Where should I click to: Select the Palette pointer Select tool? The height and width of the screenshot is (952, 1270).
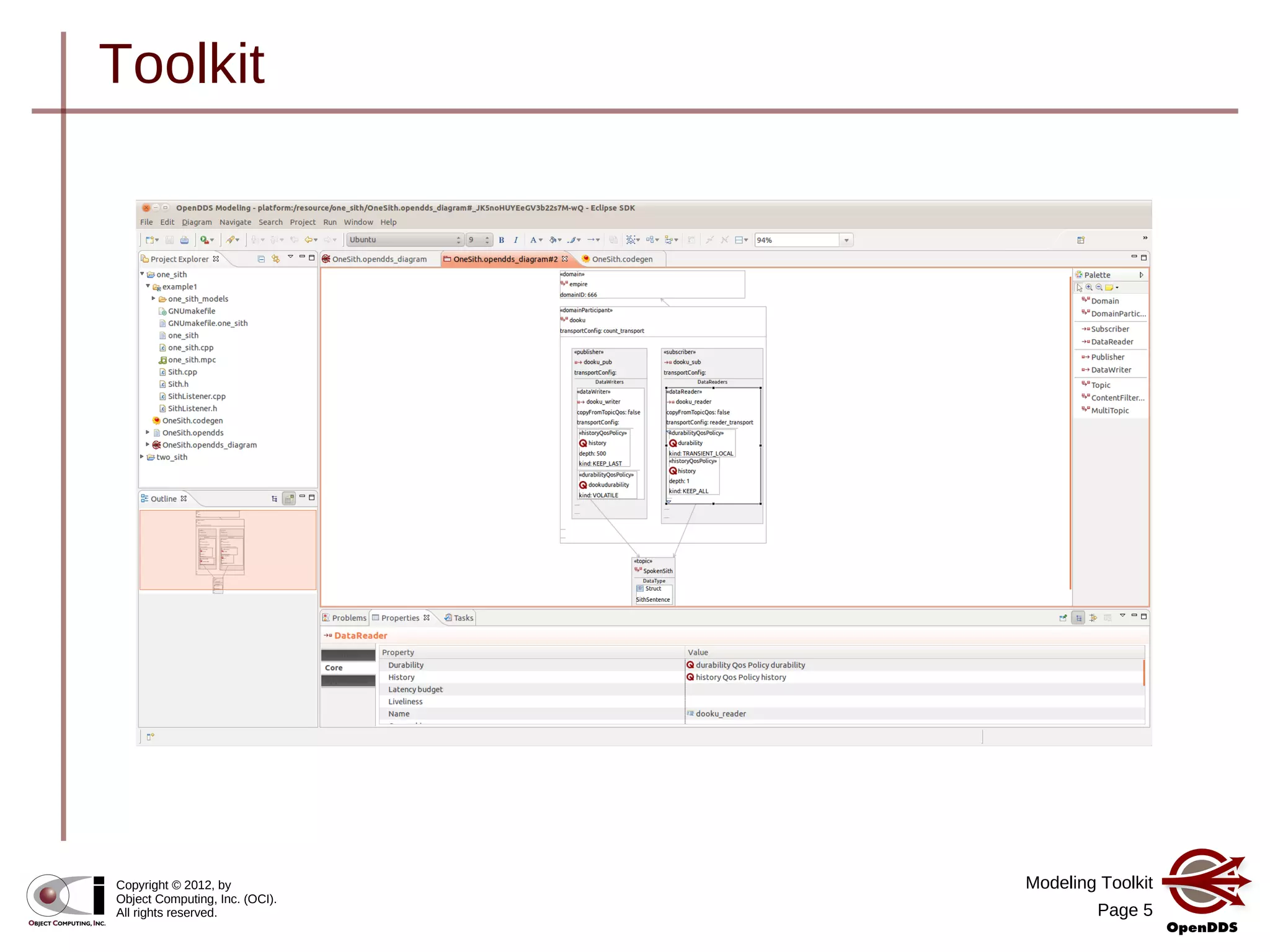tap(1080, 288)
